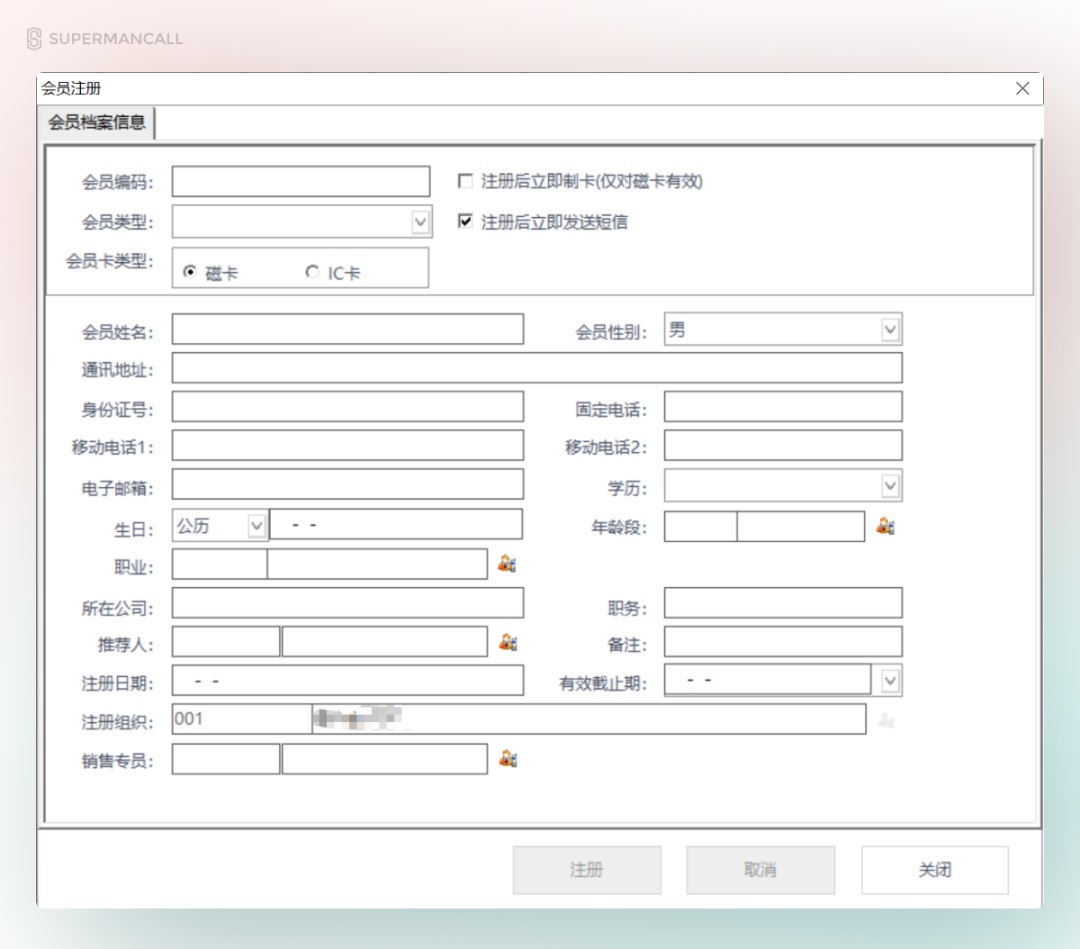
Task: Click the 通讯地址 address field
Action: pyautogui.click(x=536, y=368)
